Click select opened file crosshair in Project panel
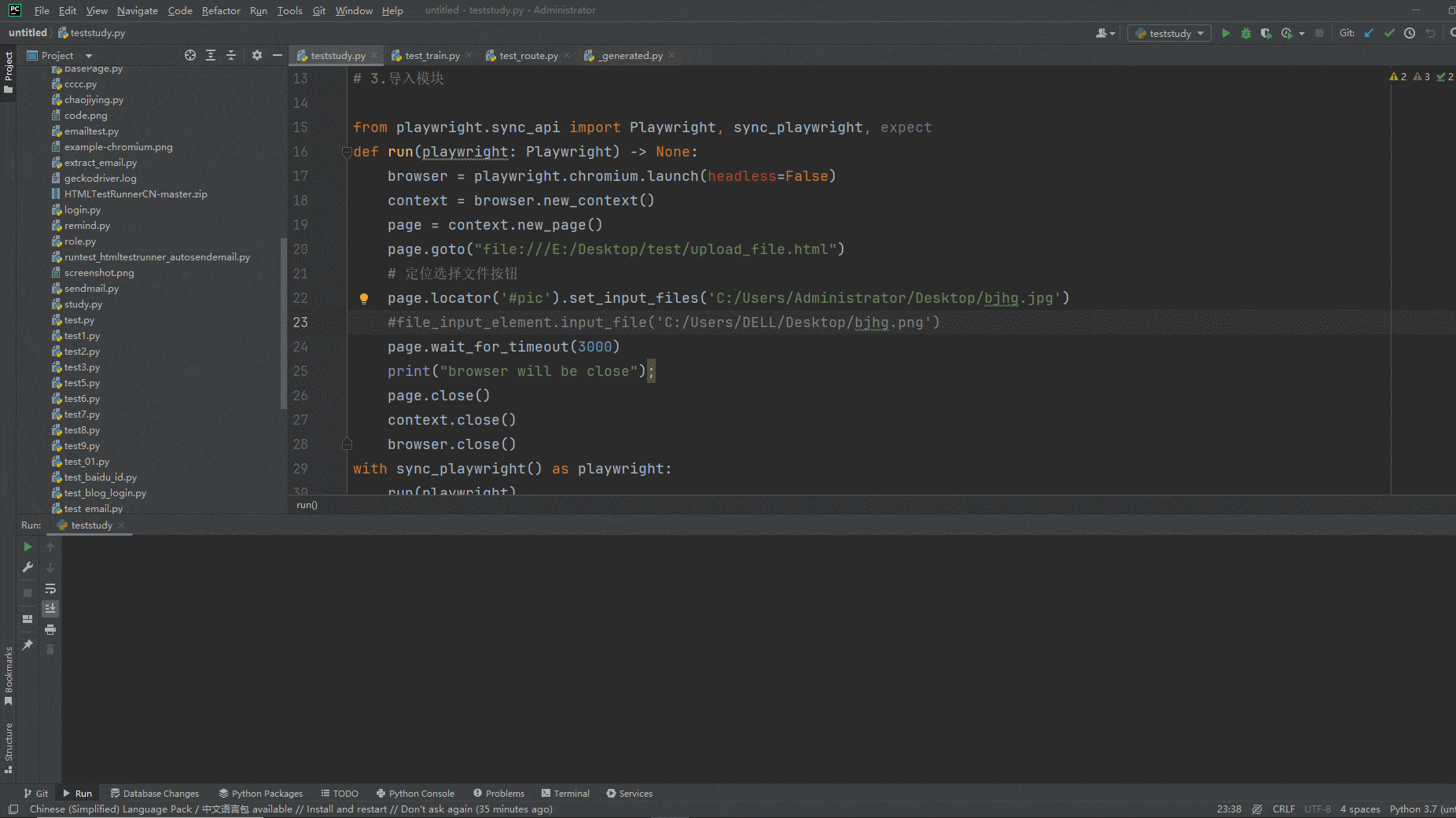The height and width of the screenshot is (818, 1456). pos(189,55)
